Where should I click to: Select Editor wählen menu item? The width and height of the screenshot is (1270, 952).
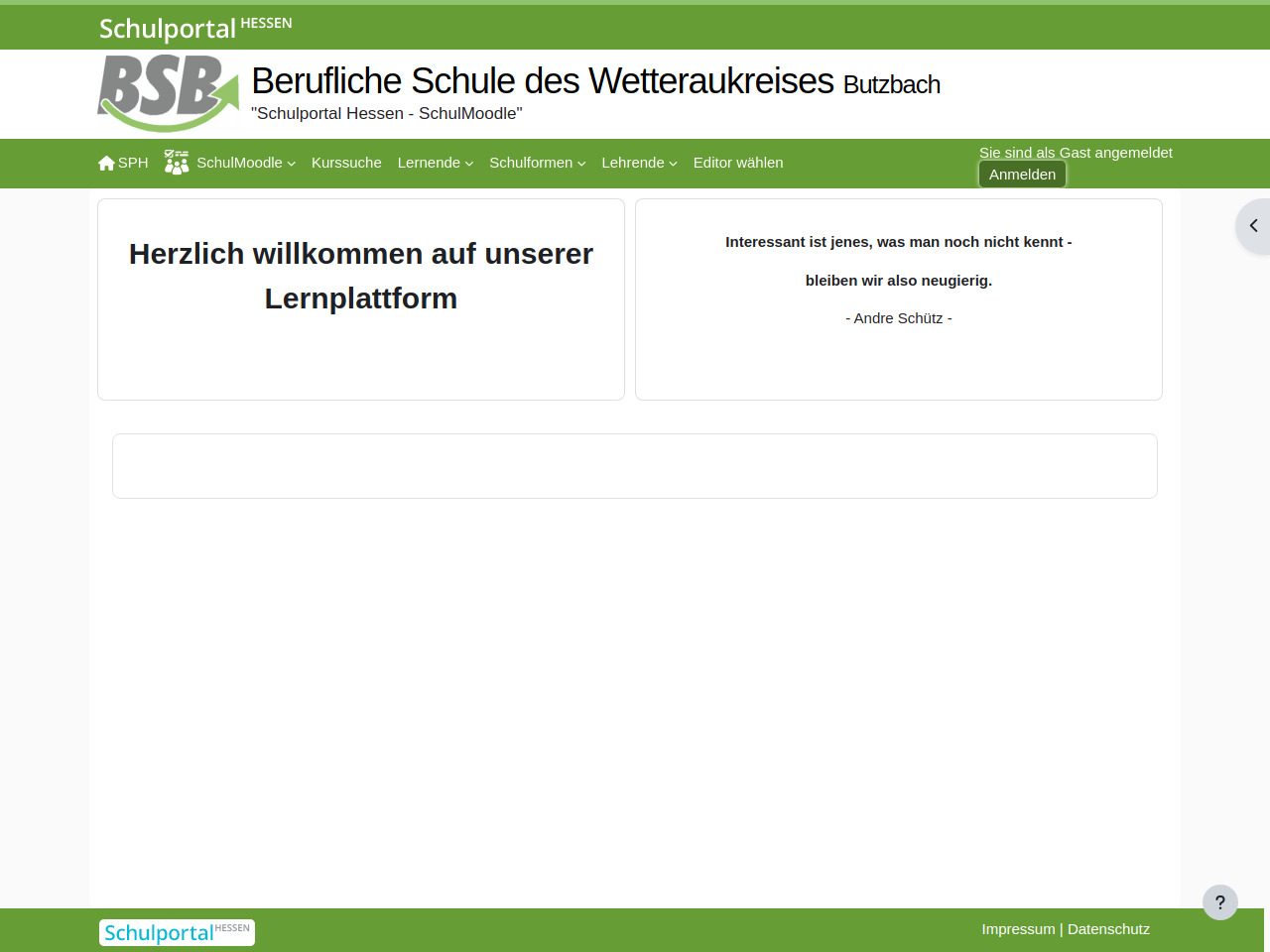[737, 163]
